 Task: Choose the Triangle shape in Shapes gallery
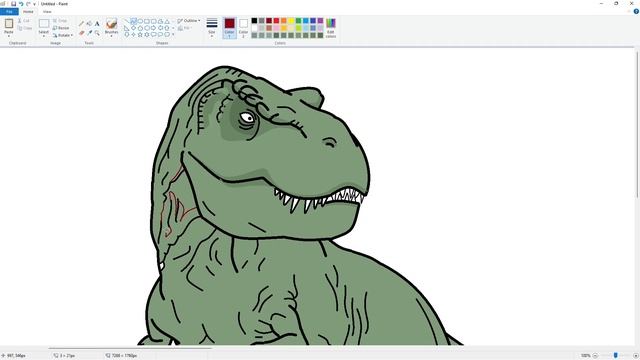(x=167, y=21)
